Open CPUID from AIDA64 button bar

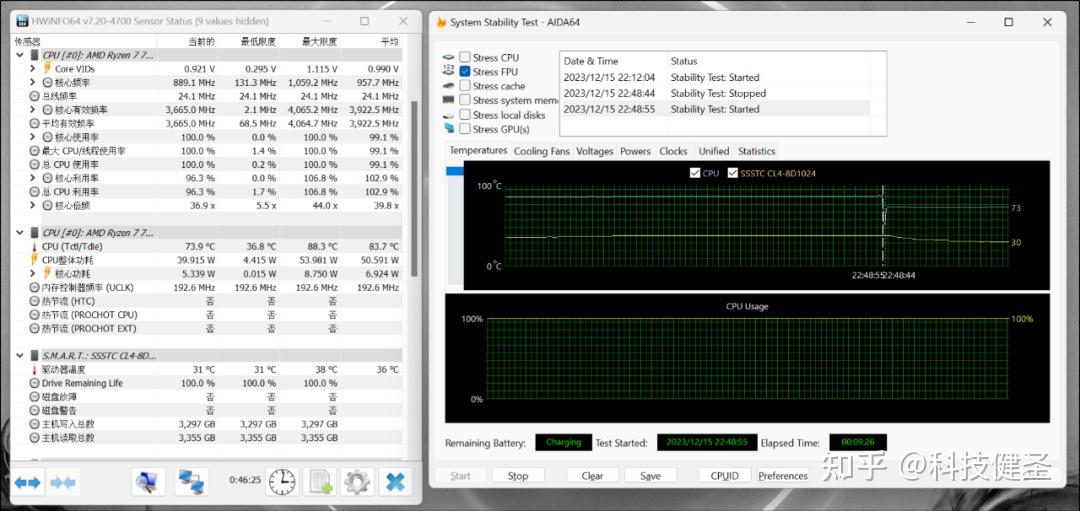pos(725,475)
